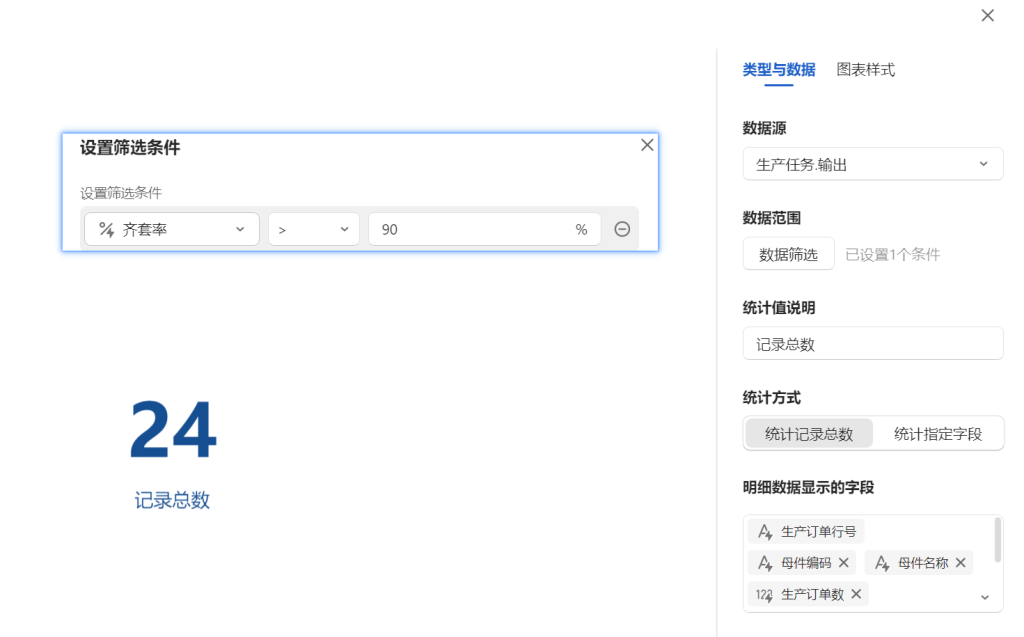Switch to the 类型与数据 tab

[778, 70]
